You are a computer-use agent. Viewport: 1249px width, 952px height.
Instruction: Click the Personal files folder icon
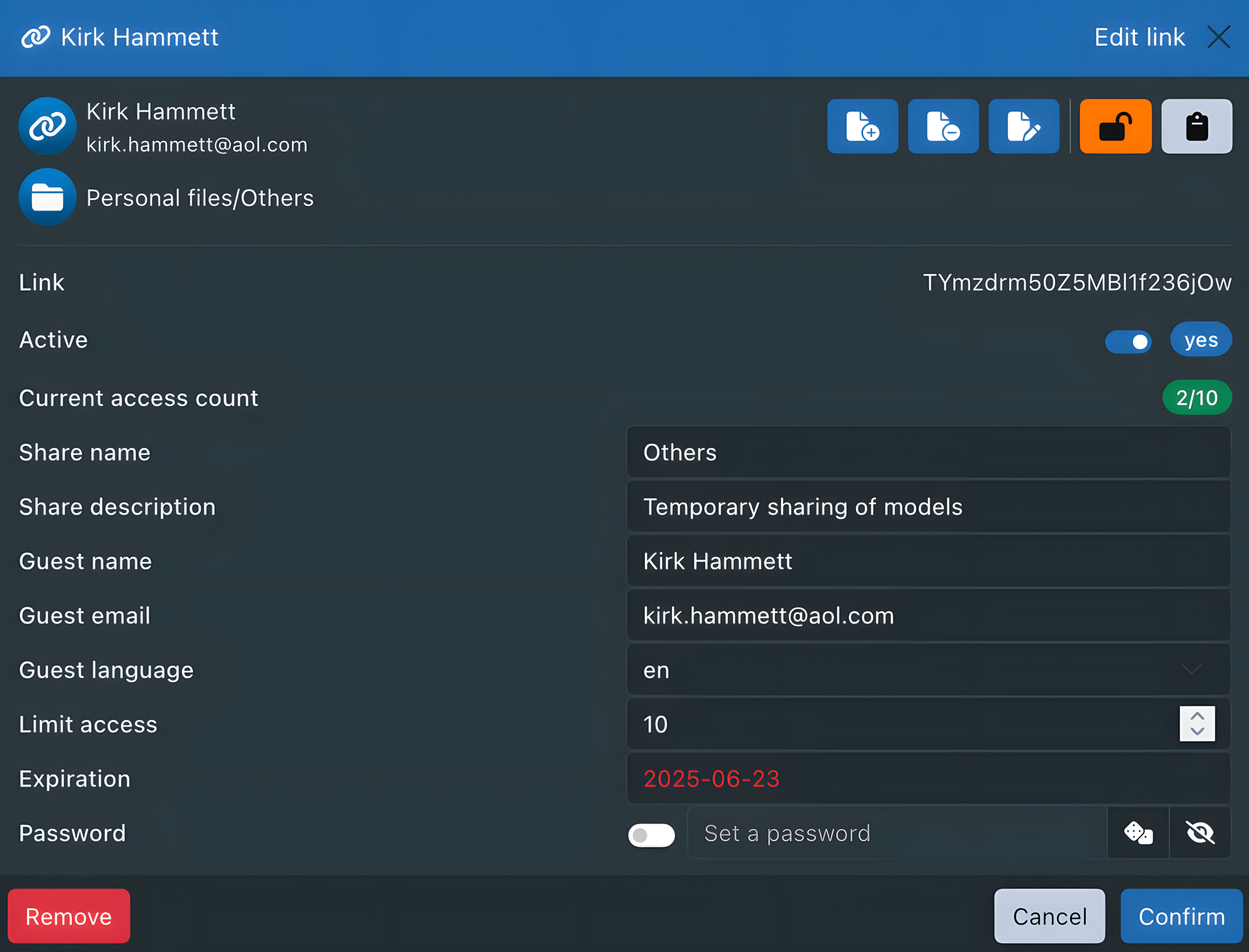pyautogui.click(x=48, y=197)
